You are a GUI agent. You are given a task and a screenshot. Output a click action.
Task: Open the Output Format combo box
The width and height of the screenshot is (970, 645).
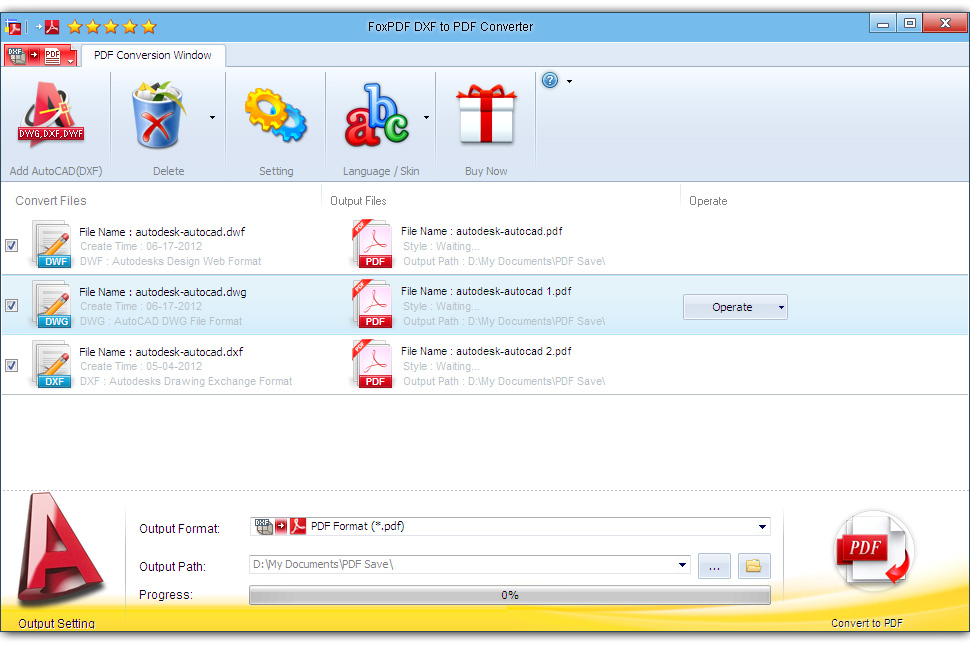[x=510, y=527]
